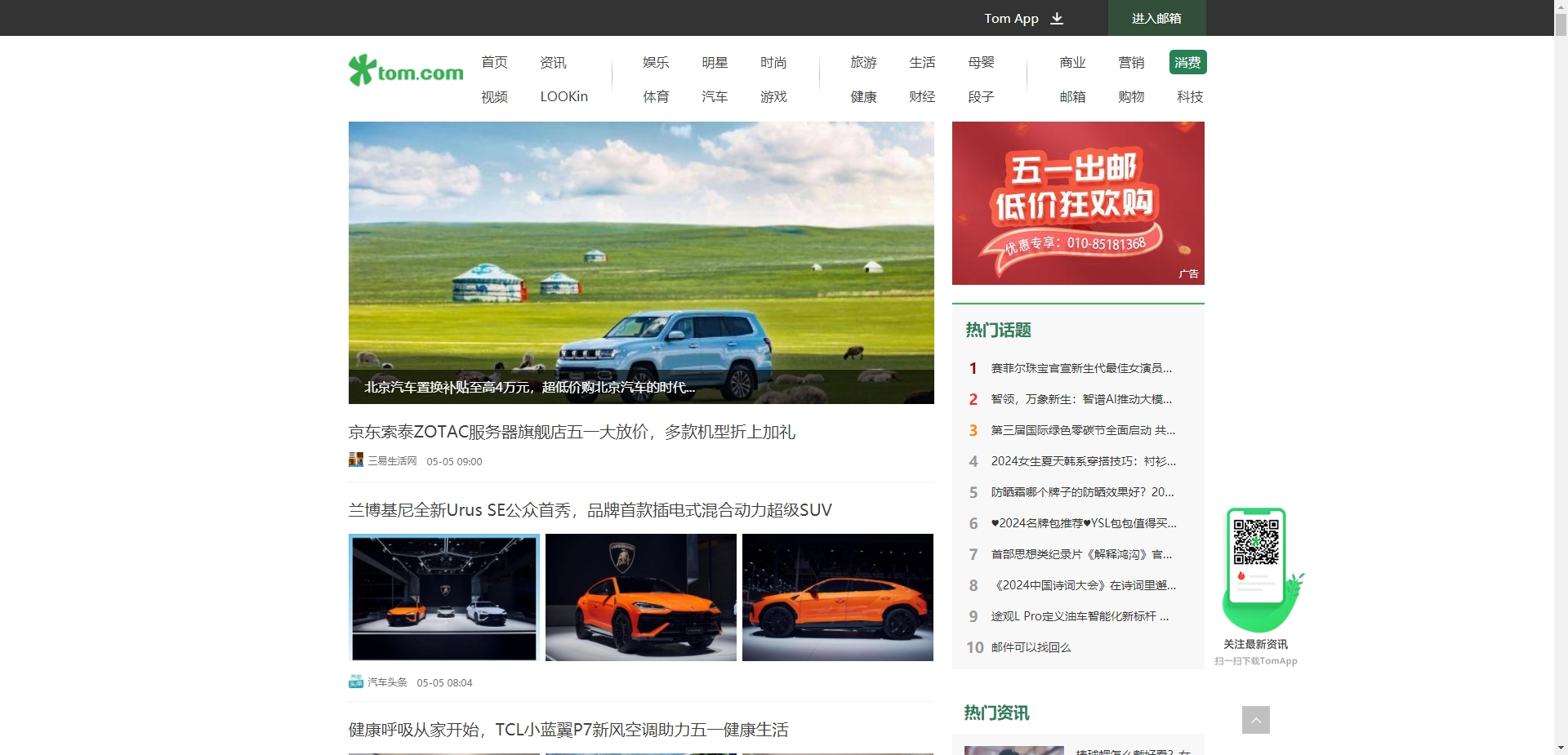The height and width of the screenshot is (755, 1568).
Task: Open the 北京汽车置换补贴 banner caption
Action: 529,387
